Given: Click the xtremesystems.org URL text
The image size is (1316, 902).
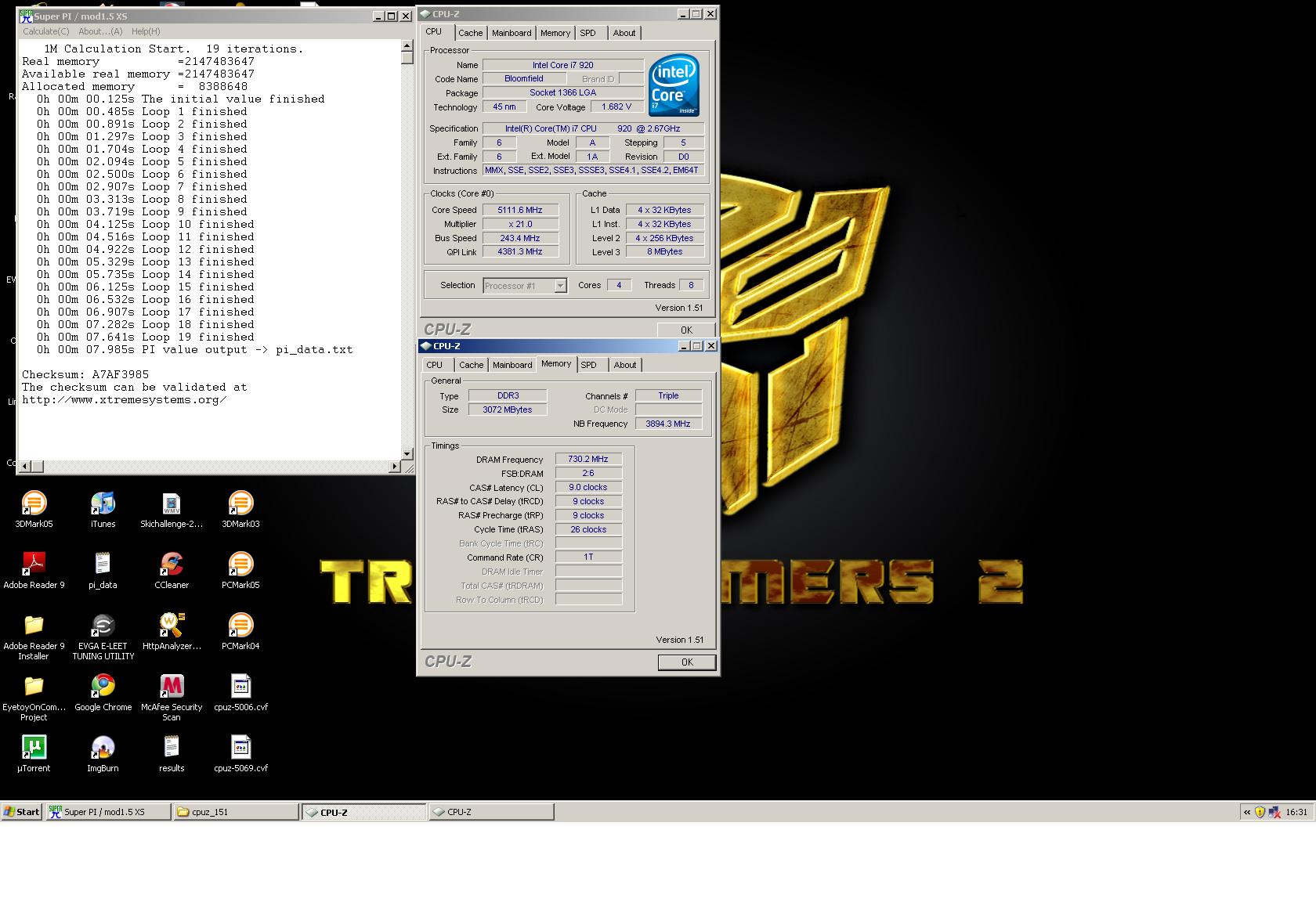Looking at the screenshot, I should click(124, 400).
